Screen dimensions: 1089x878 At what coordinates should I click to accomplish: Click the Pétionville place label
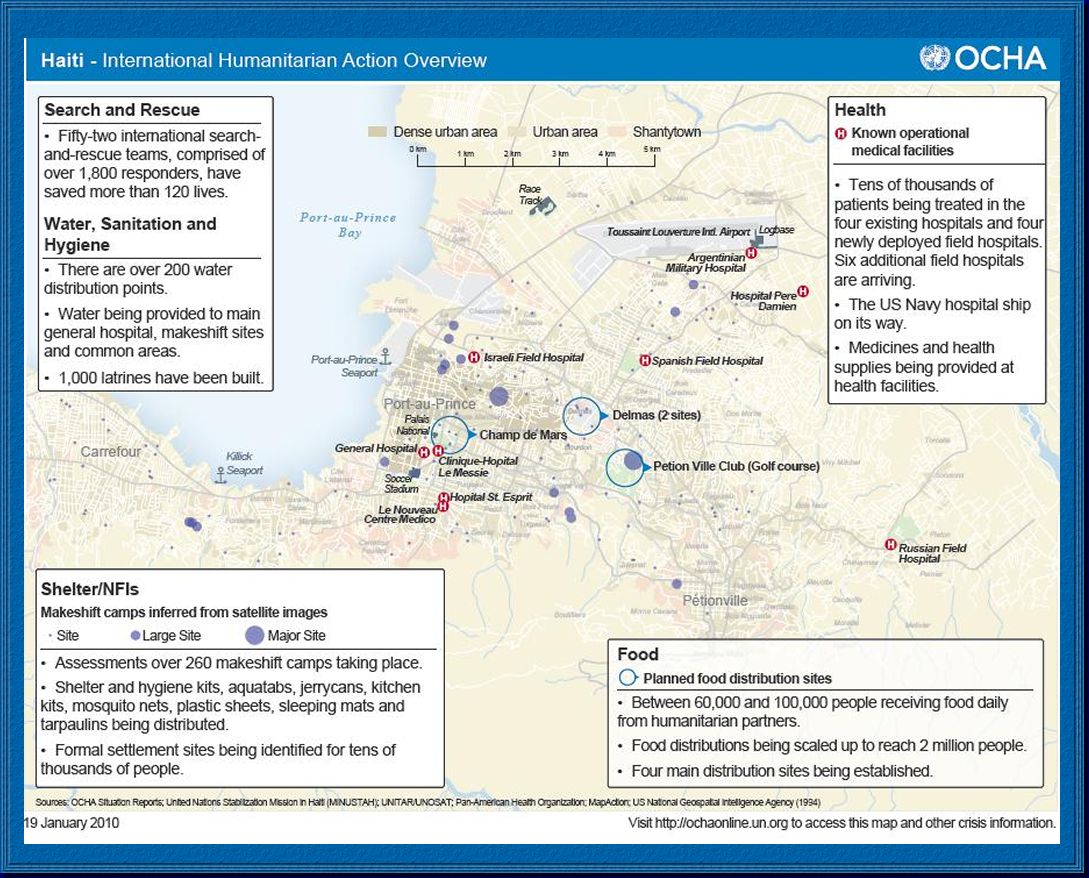[715, 600]
